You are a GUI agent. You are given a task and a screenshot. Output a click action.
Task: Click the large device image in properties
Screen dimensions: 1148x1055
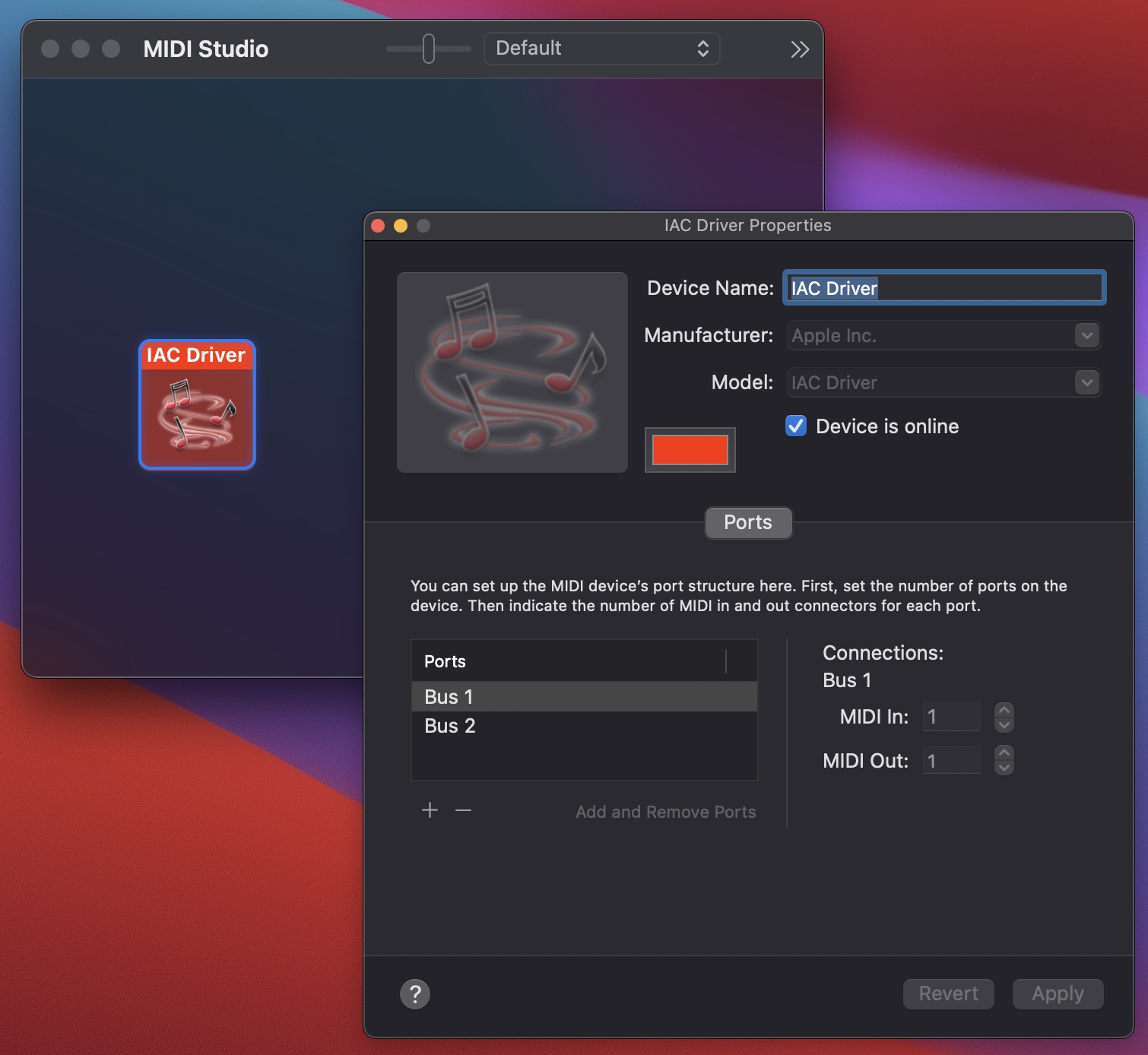[x=512, y=372]
